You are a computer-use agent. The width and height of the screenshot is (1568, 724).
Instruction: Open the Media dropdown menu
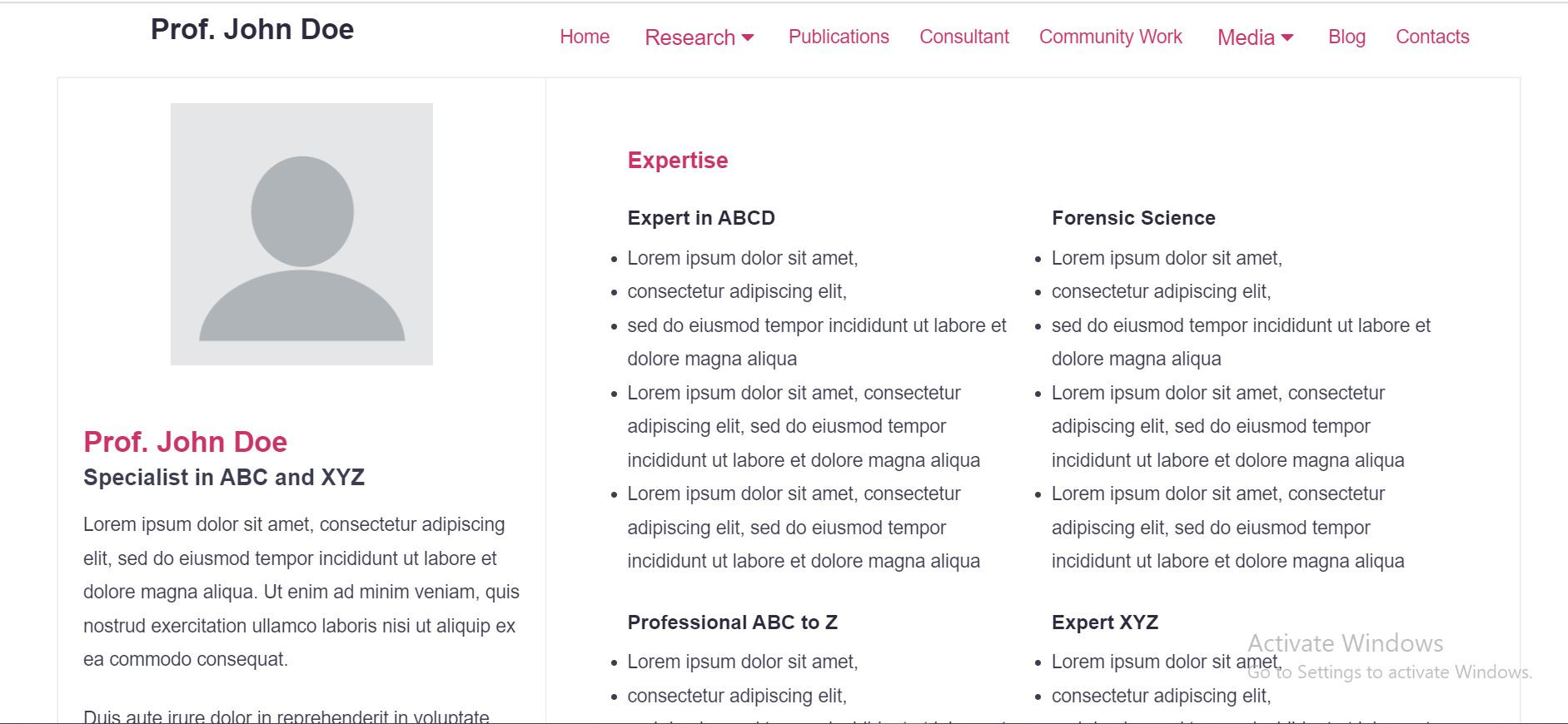(x=1246, y=37)
